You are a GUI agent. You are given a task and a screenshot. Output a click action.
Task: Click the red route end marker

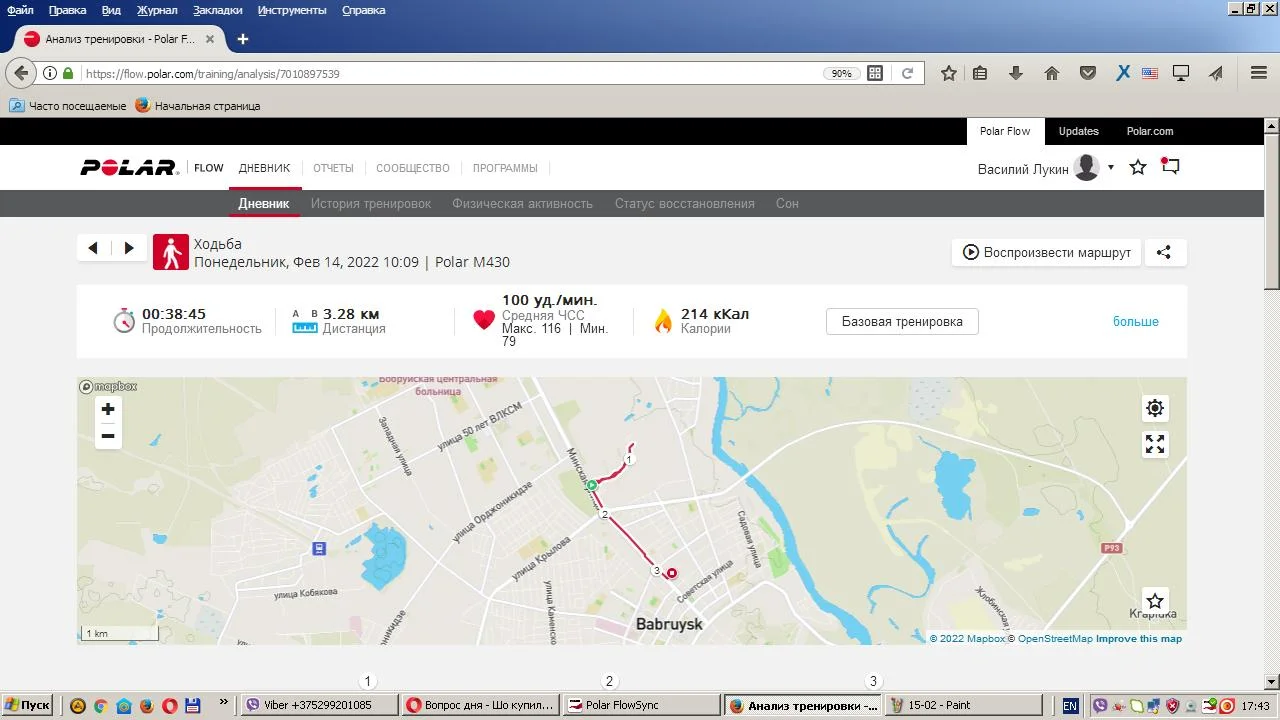click(x=672, y=573)
